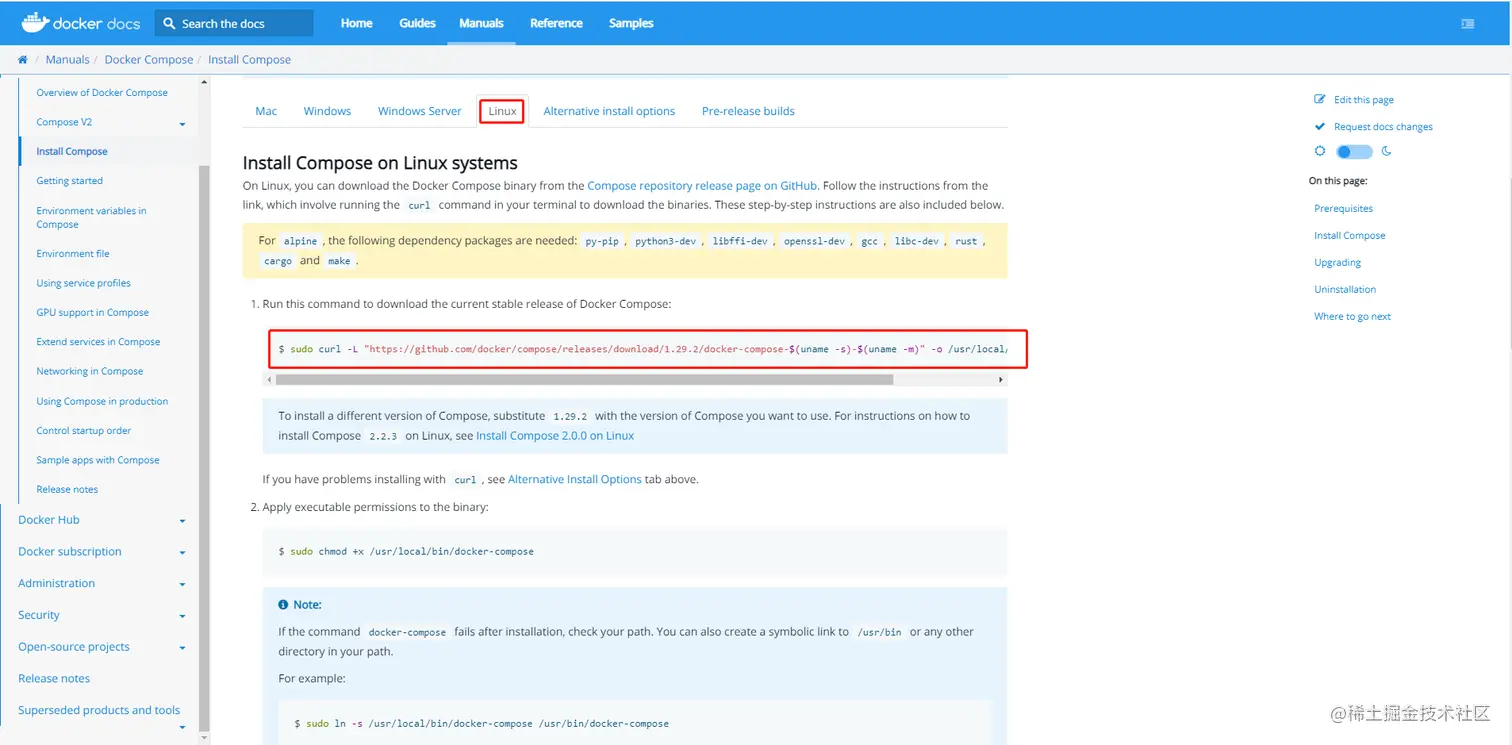Open the Guides nav item

click(417, 23)
